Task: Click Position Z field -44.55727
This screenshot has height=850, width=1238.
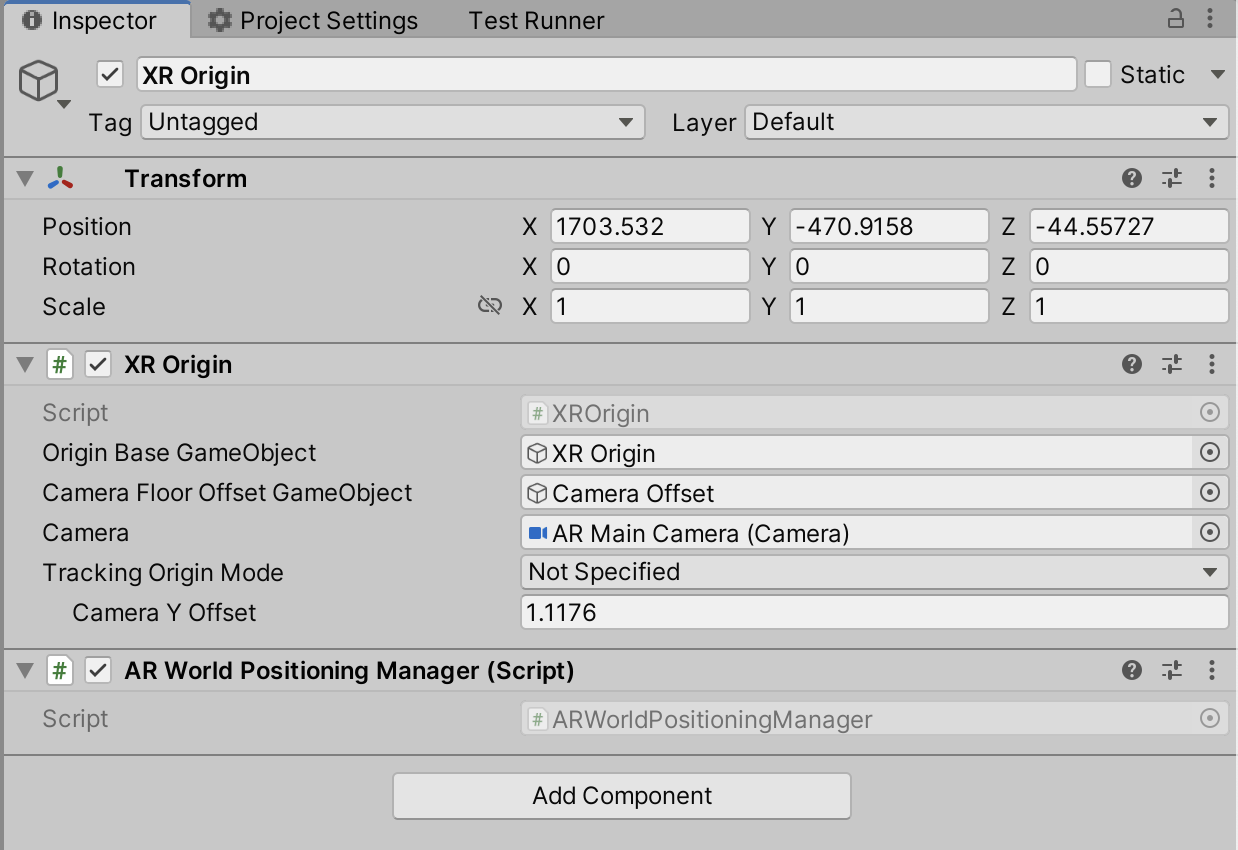Action: (1129, 227)
